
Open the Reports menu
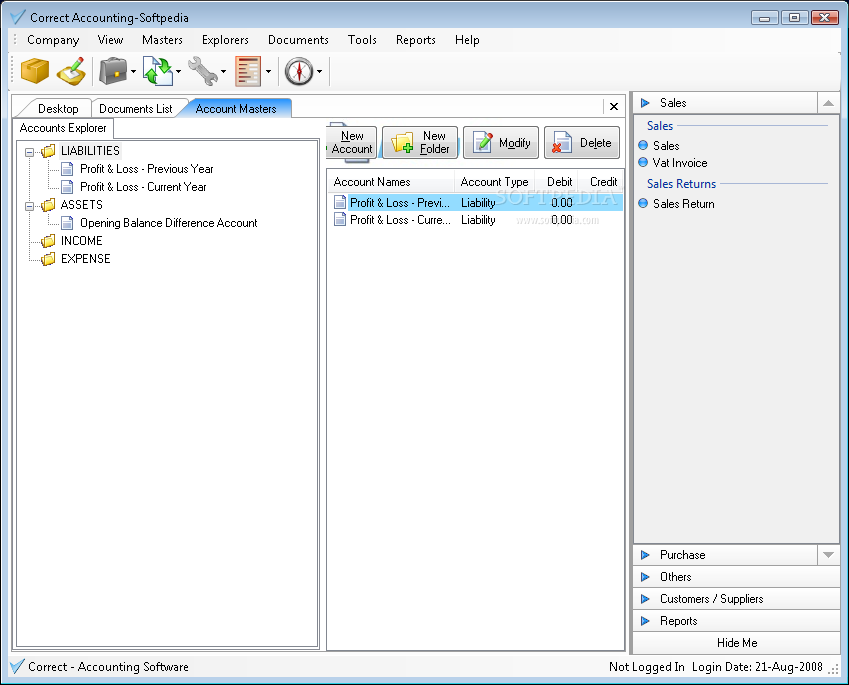click(x=415, y=40)
